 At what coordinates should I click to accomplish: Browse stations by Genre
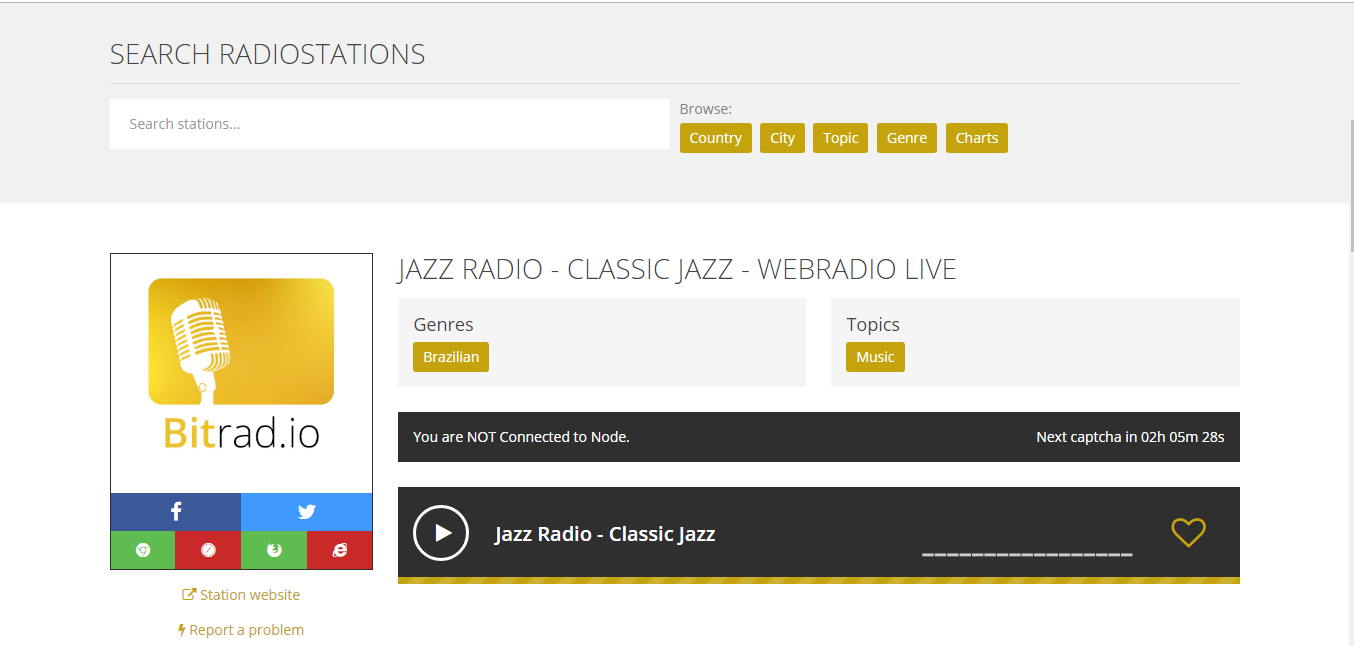coord(907,138)
